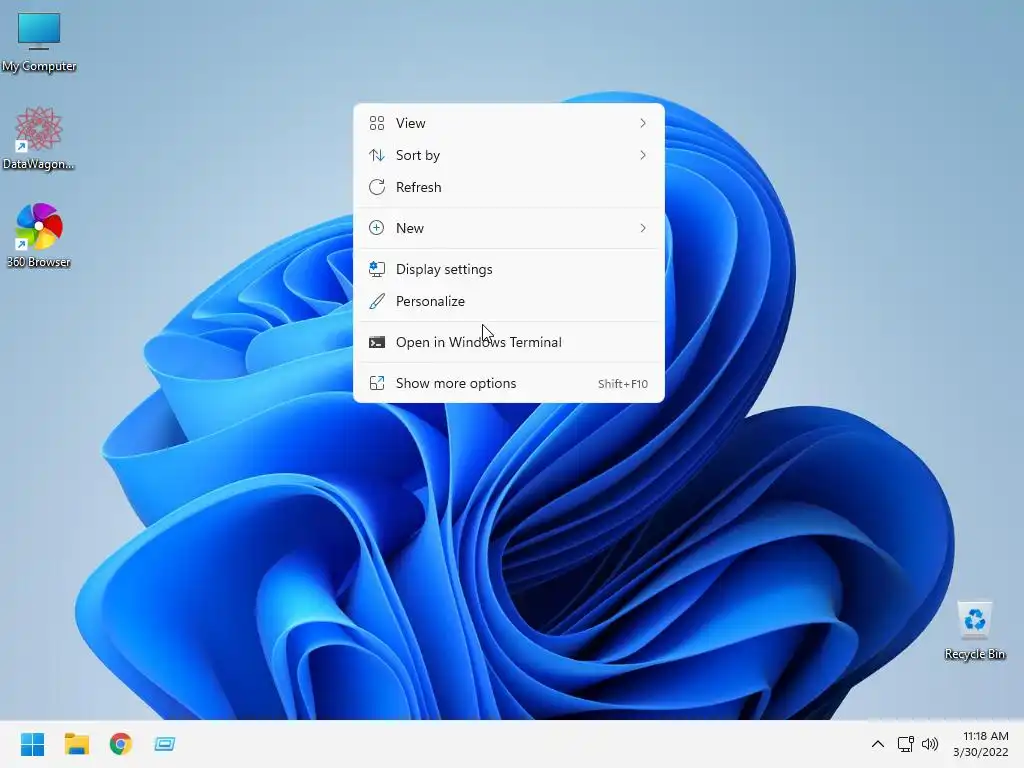Open the Windows Start menu
1024x768 pixels.
[x=32, y=744]
